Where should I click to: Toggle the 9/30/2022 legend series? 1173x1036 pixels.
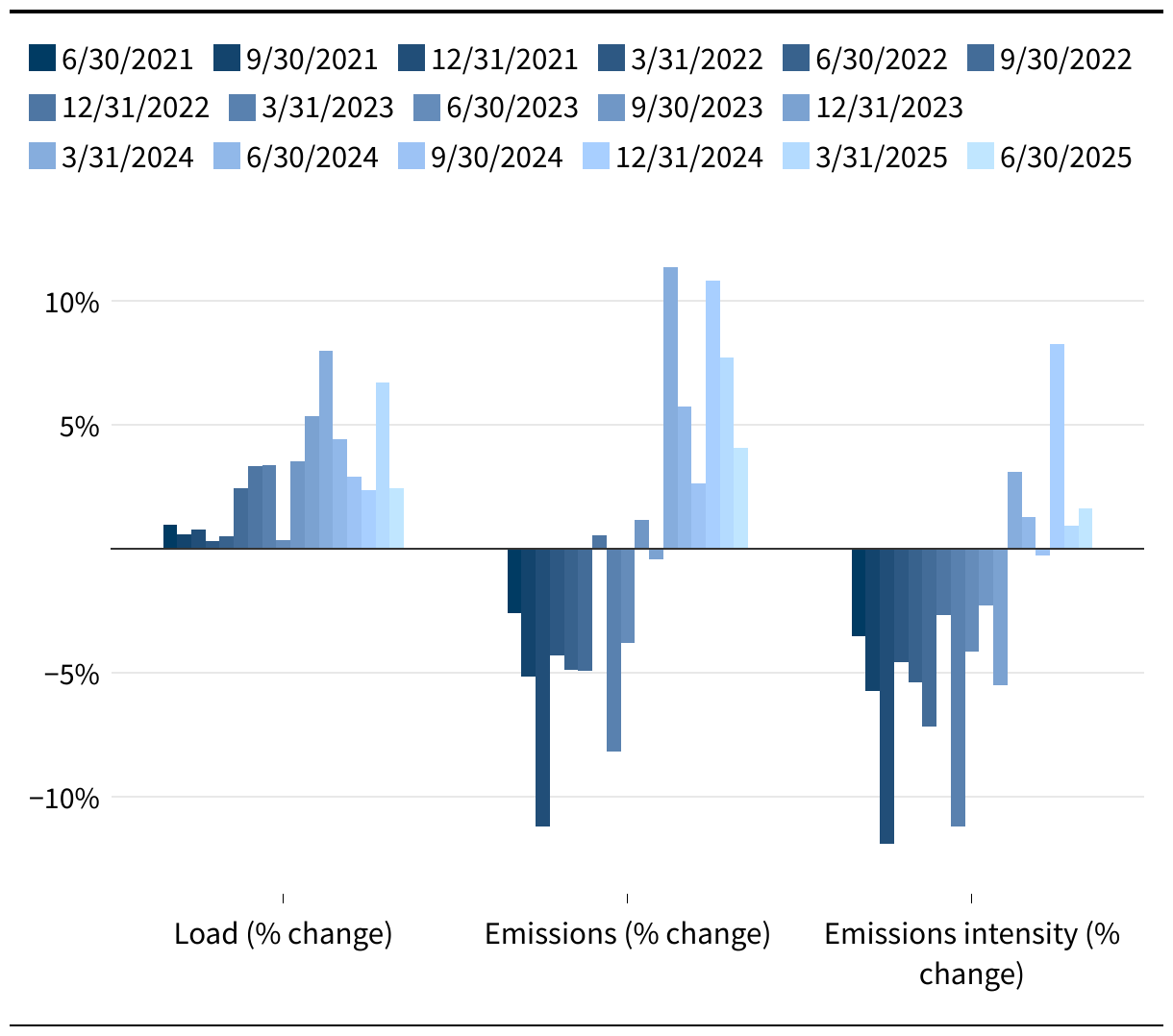coord(1050,59)
